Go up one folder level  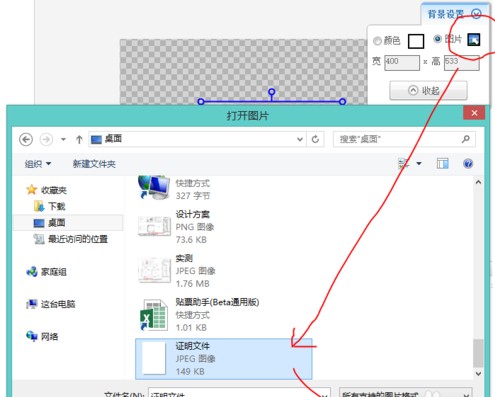[79, 139]
